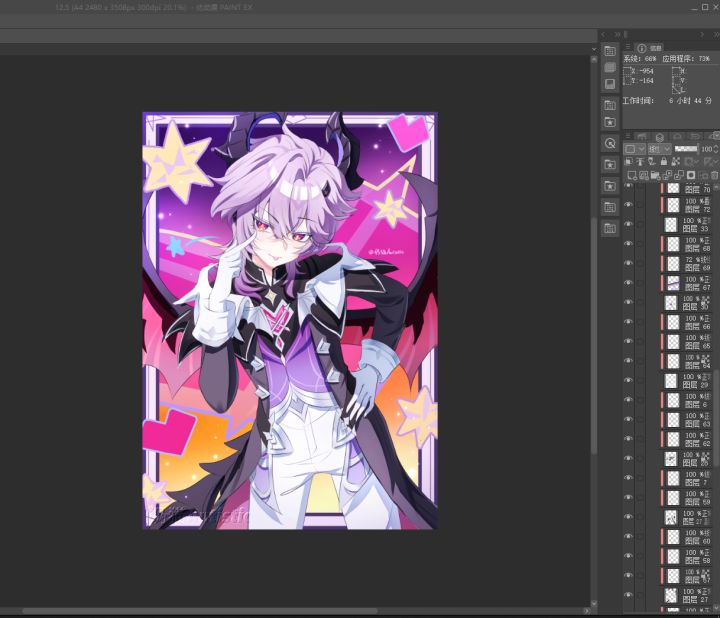Hide layer 72 with its eye icon
This screenshot has height=618, width=720.
tap(628, 205)
